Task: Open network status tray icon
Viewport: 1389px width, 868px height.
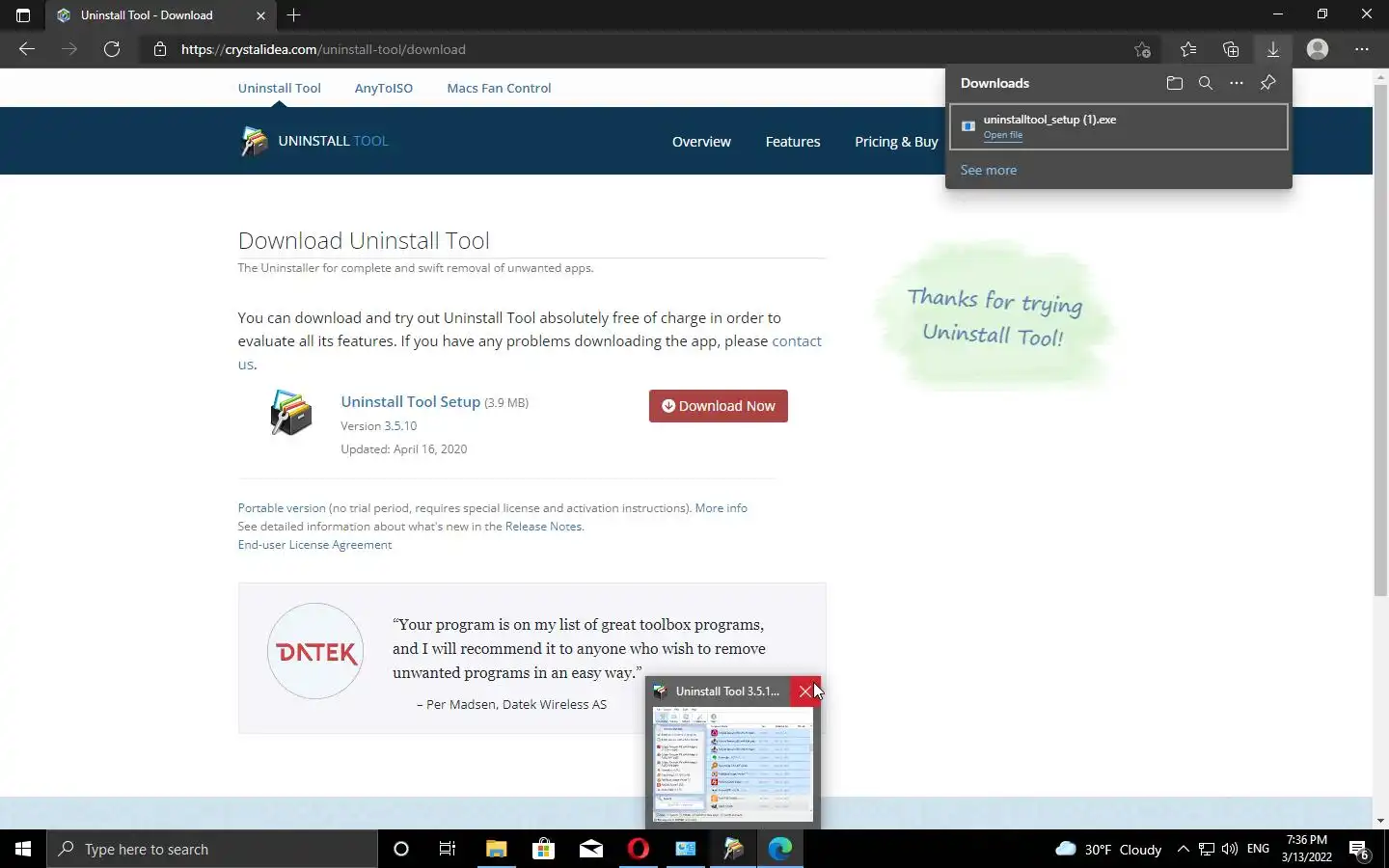Action: (x=1207, y=849)
